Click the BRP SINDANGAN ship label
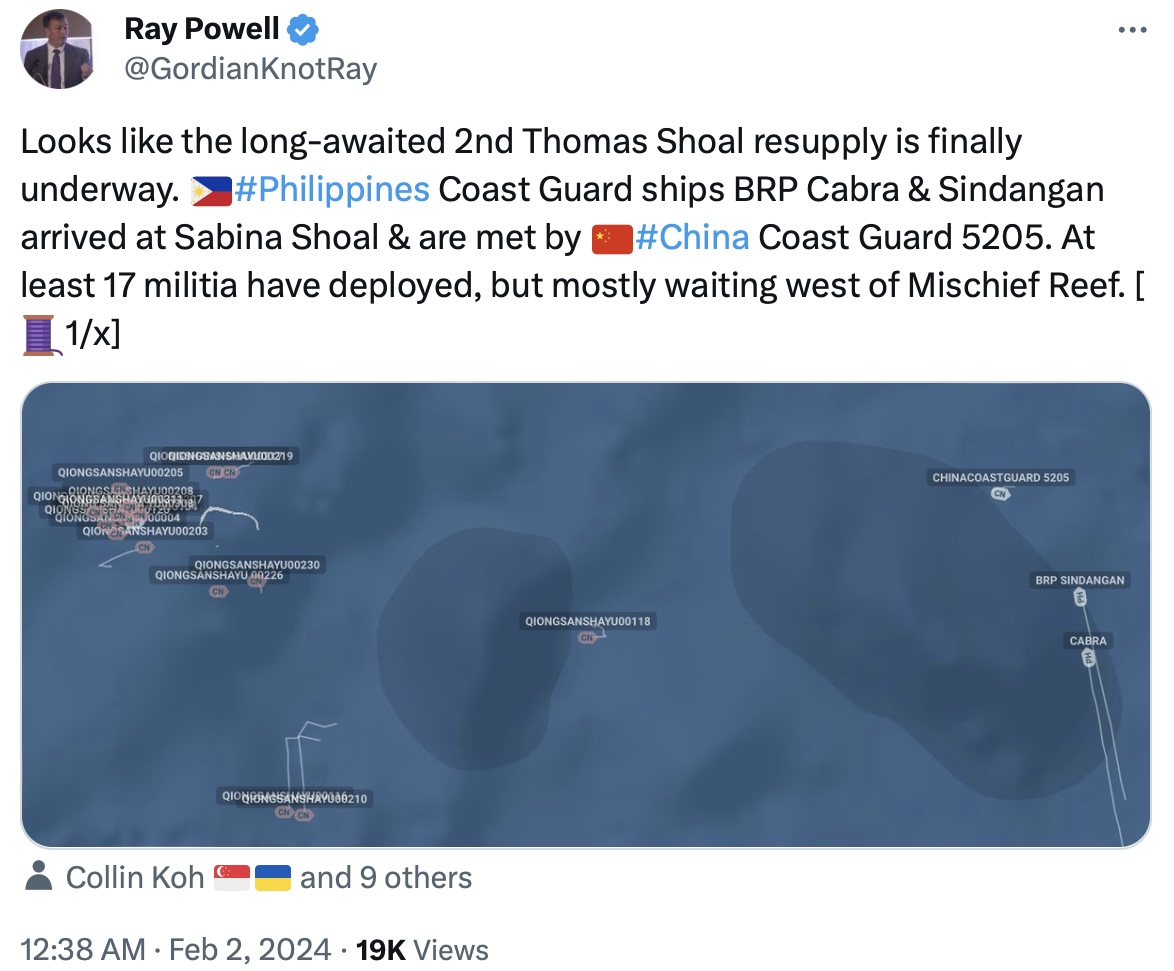 pos(1079,580)
